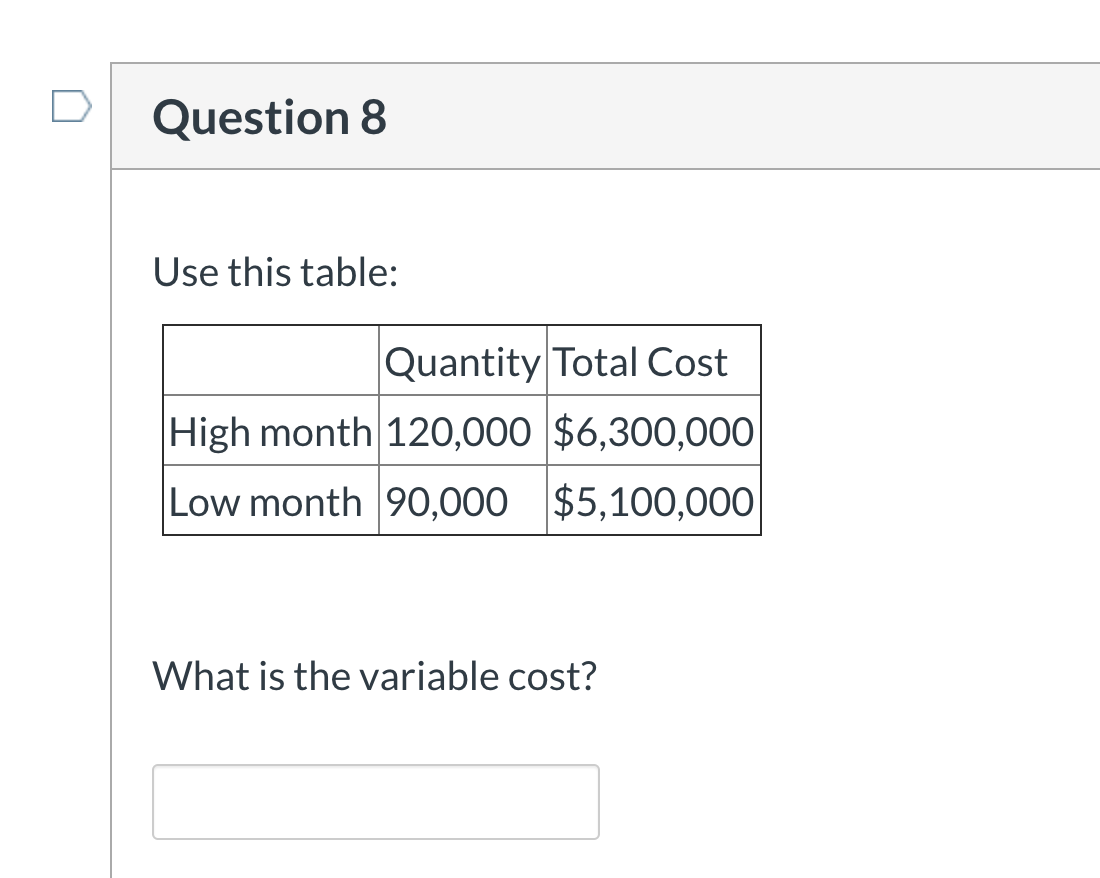Select the 120,000 quantity value
The height and width of the screenshot is (878, 1100).
(460, 431)
